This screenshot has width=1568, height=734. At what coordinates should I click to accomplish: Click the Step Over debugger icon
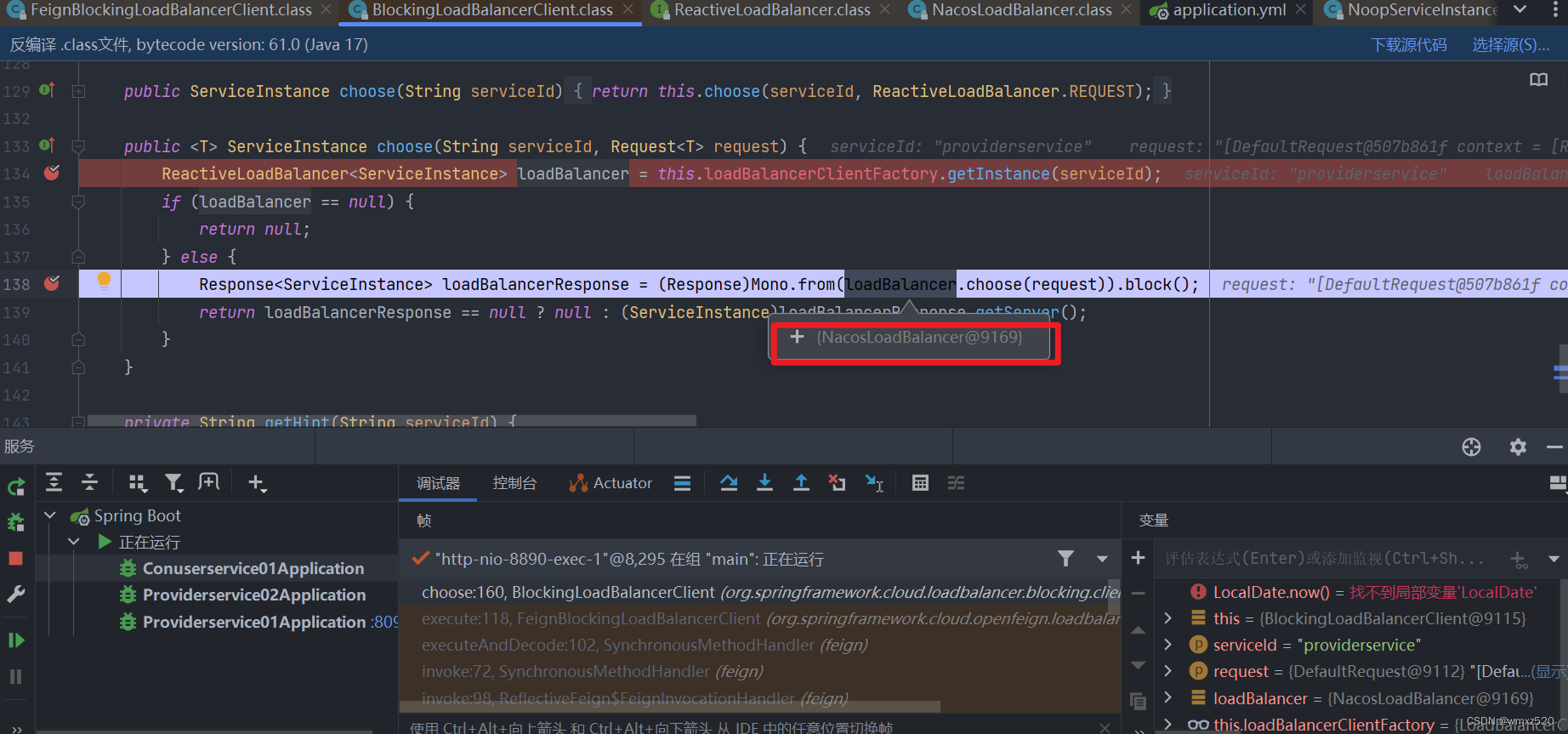tap(729, 482)
